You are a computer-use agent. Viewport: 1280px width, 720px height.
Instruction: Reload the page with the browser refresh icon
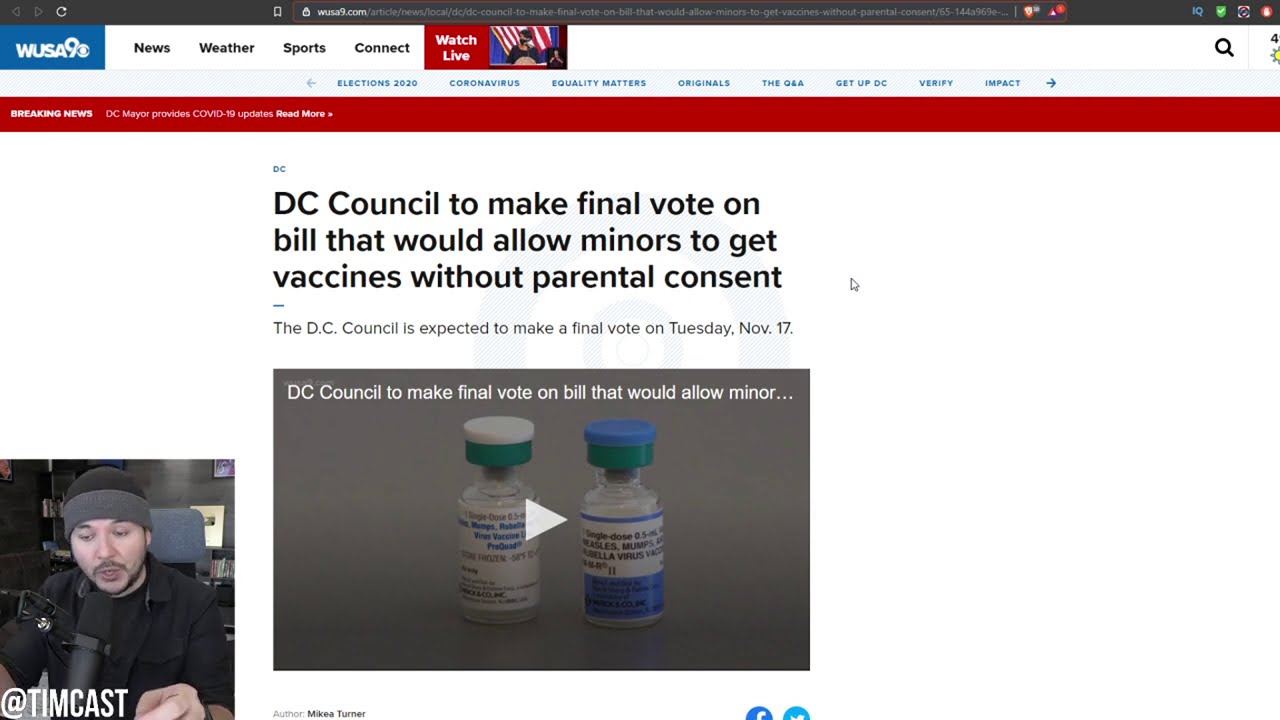click(61, 12)
